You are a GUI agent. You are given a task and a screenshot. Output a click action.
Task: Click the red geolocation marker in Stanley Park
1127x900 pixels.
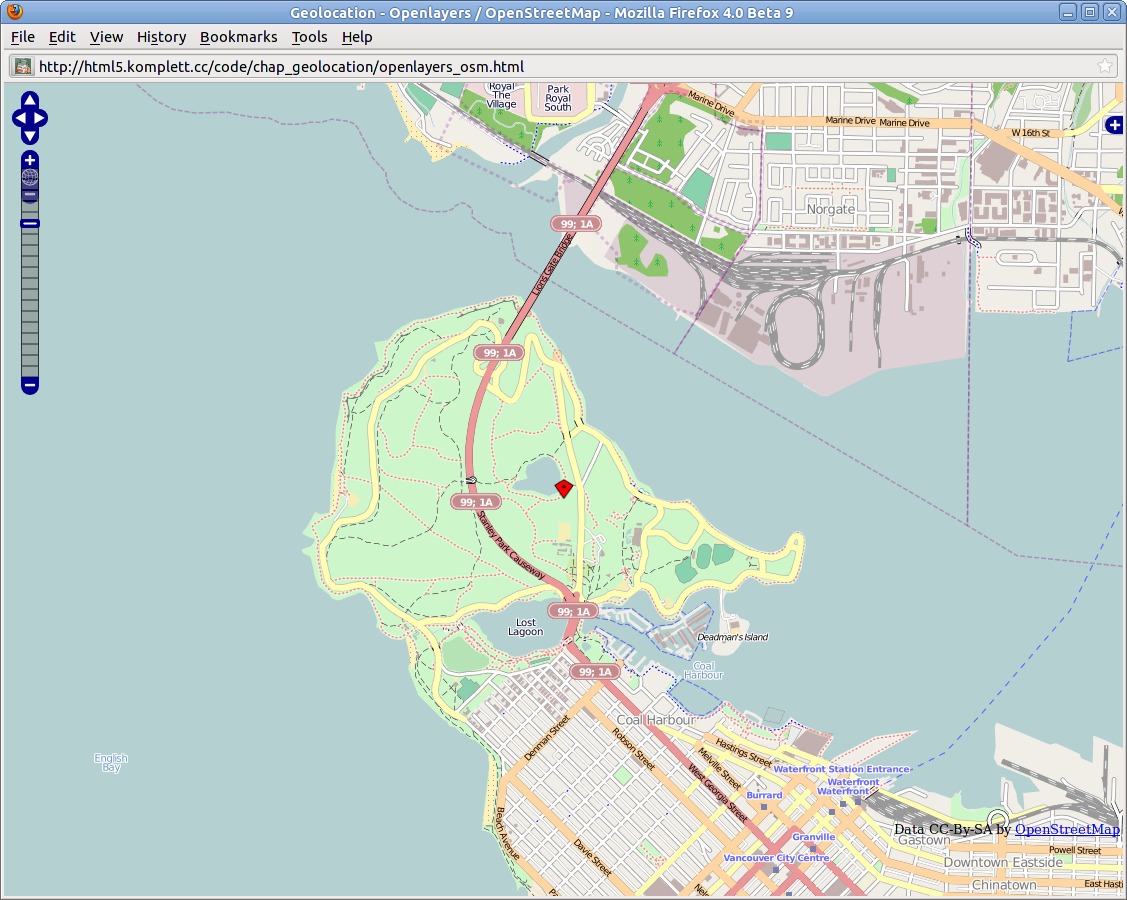click(x=563, y=488)
